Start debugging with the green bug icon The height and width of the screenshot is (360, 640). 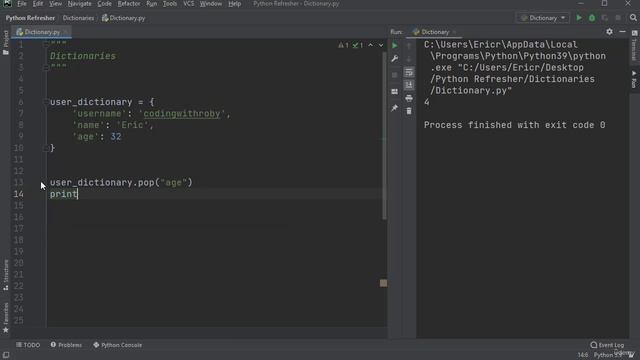click(592, 18)
